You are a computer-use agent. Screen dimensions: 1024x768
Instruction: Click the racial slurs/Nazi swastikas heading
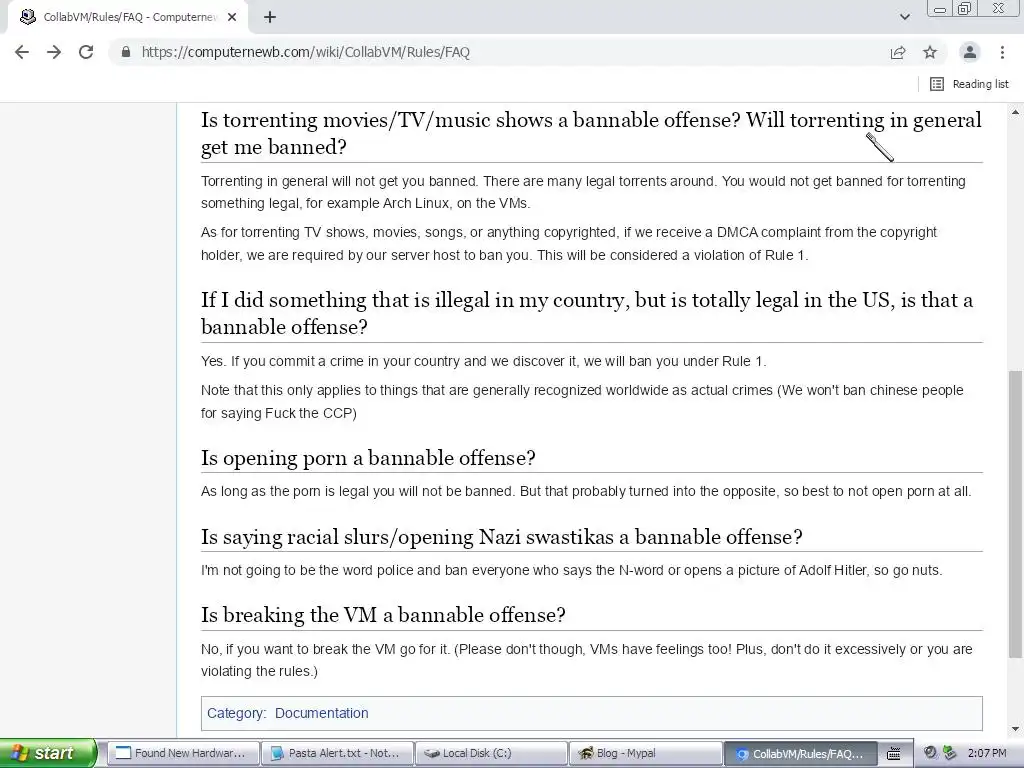point(502,537)
